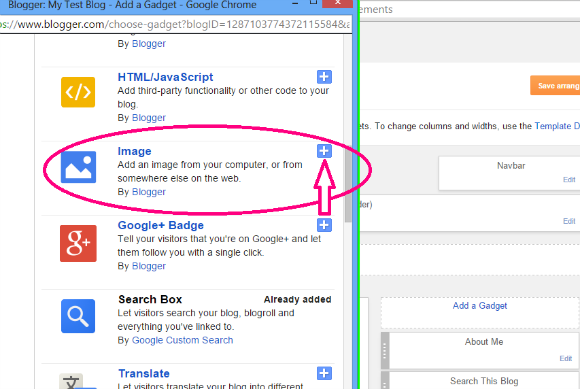Select the Navbar gadget box
Screen dimensions: 580x389
(509, 173)
